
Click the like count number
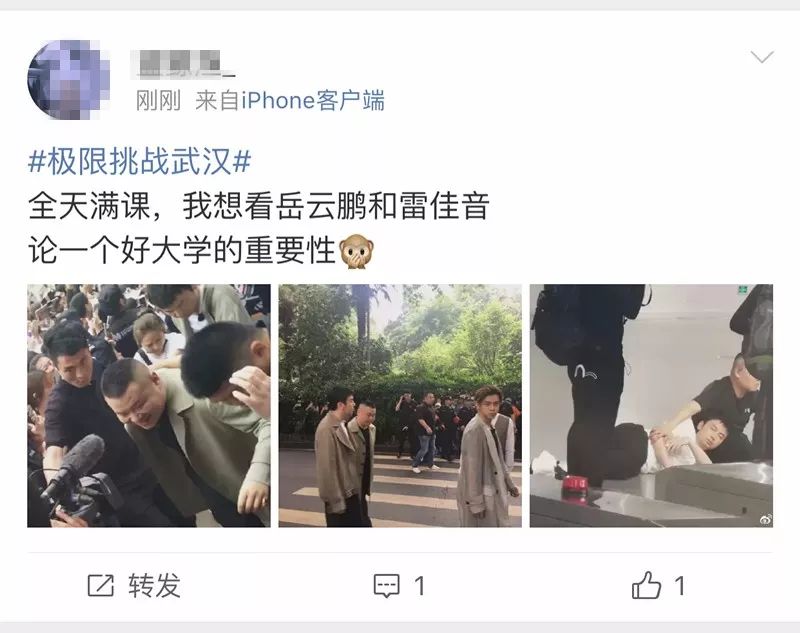[680, 586]
